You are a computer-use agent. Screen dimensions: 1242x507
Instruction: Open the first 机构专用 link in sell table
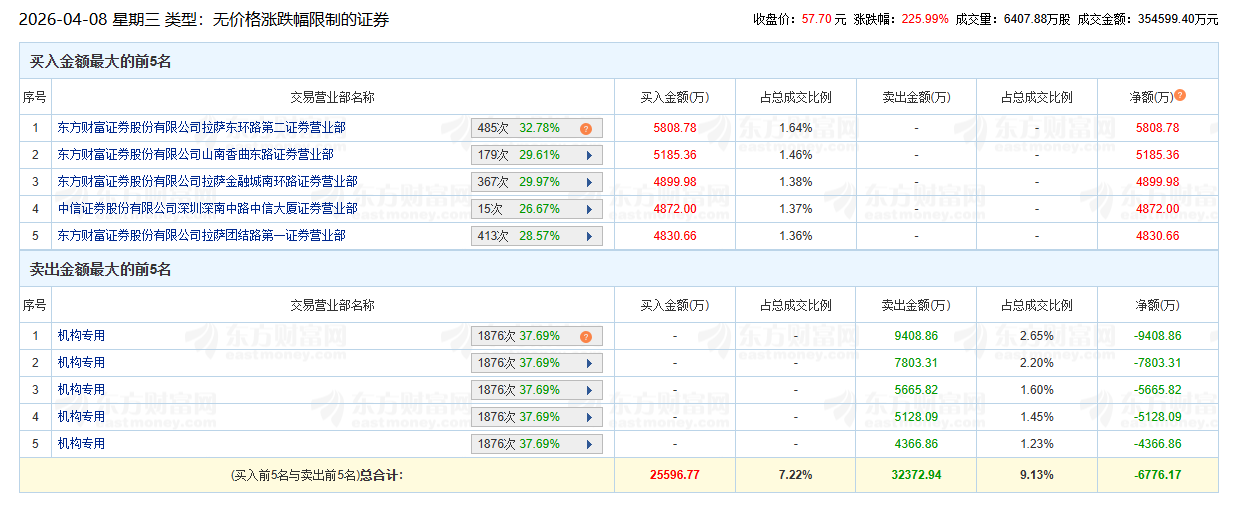[81, 336]
